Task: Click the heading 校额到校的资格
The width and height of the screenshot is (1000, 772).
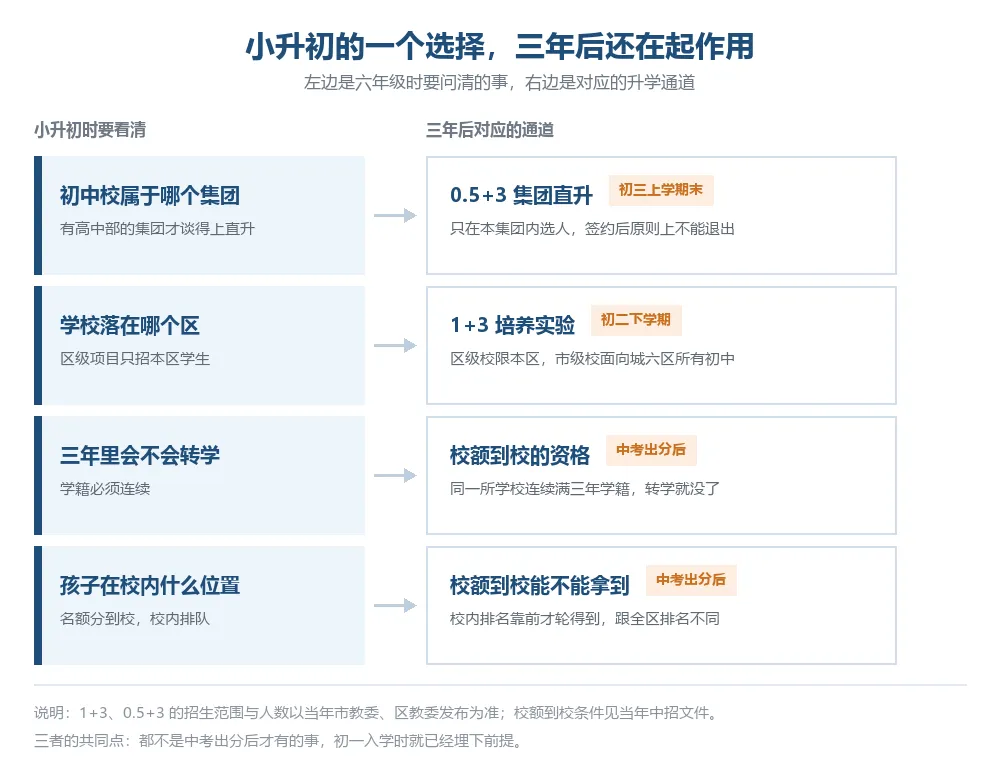Action: pos(520,456)
